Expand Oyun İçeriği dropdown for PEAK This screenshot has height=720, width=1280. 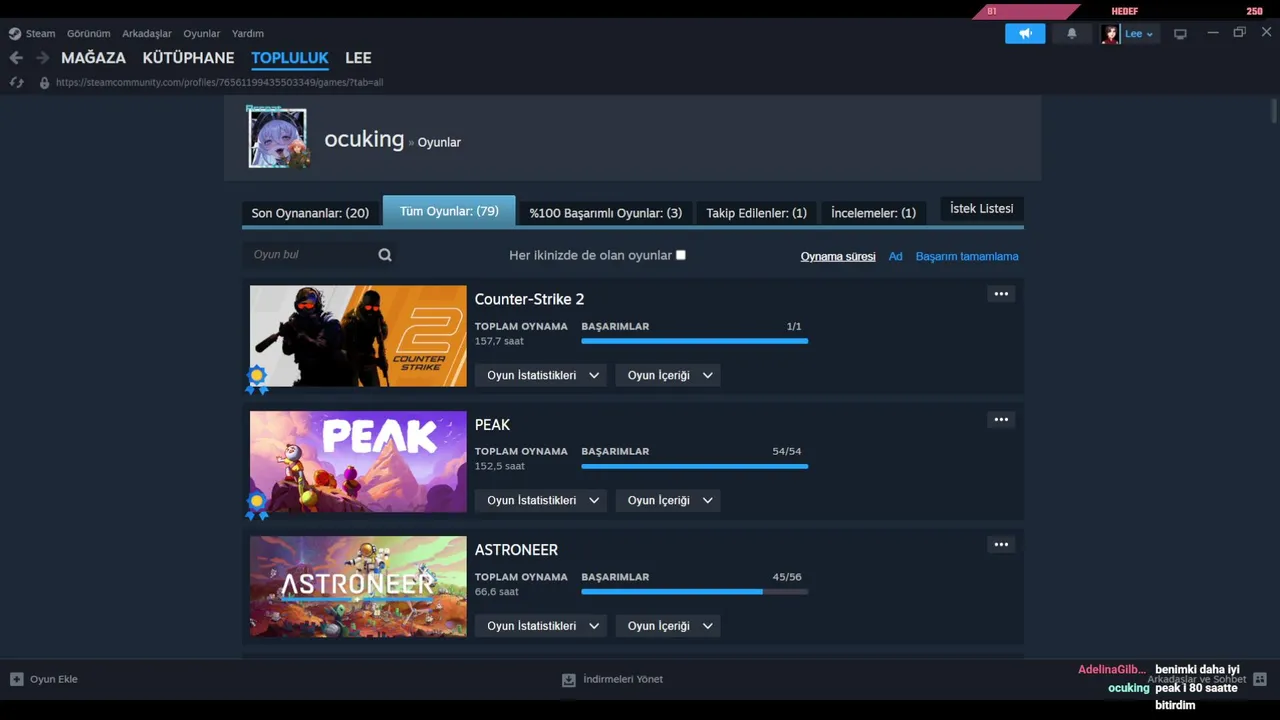click(668, 500)
